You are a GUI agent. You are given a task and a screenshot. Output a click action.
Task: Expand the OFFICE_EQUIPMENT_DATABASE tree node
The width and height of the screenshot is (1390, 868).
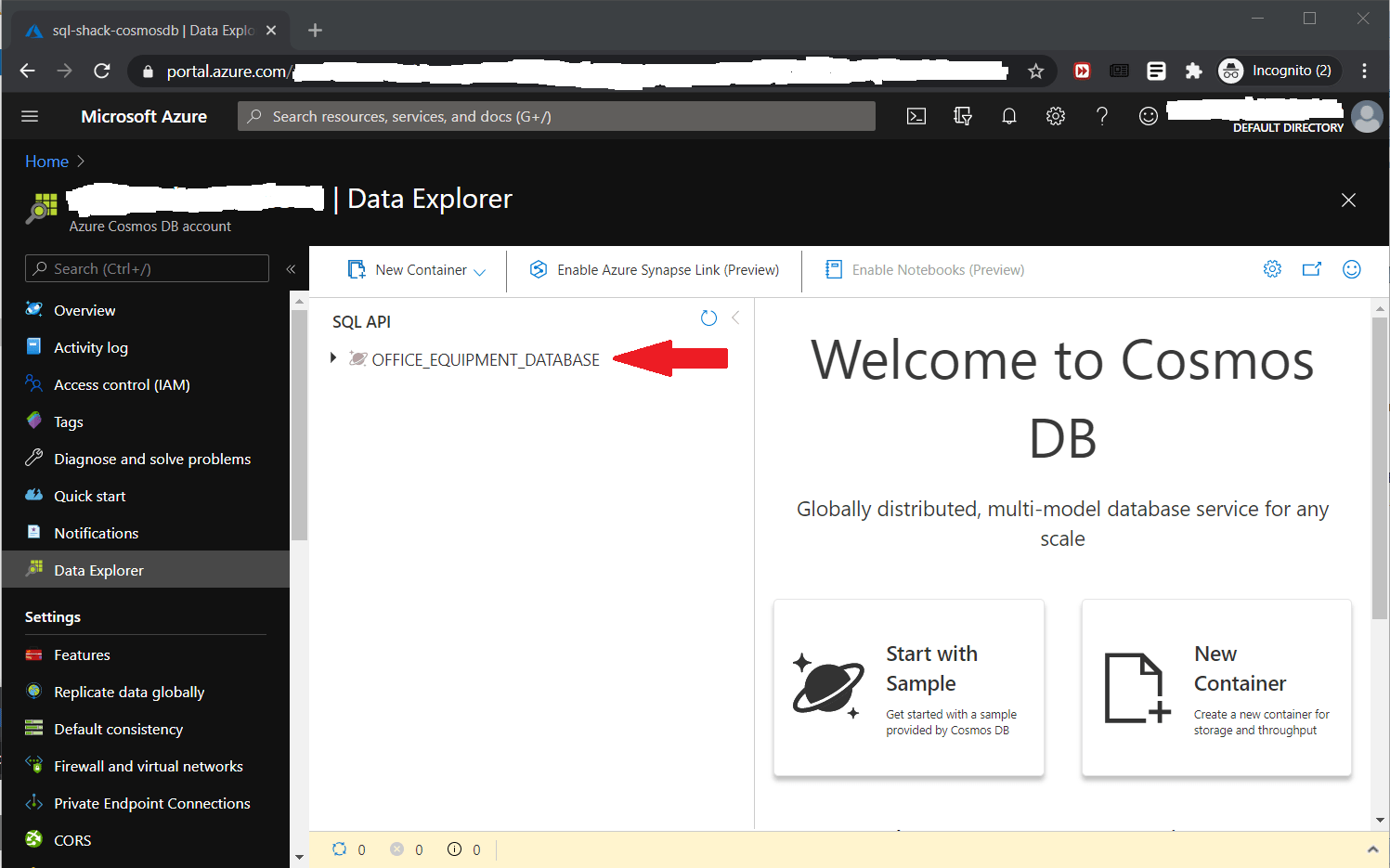[334, 358]
